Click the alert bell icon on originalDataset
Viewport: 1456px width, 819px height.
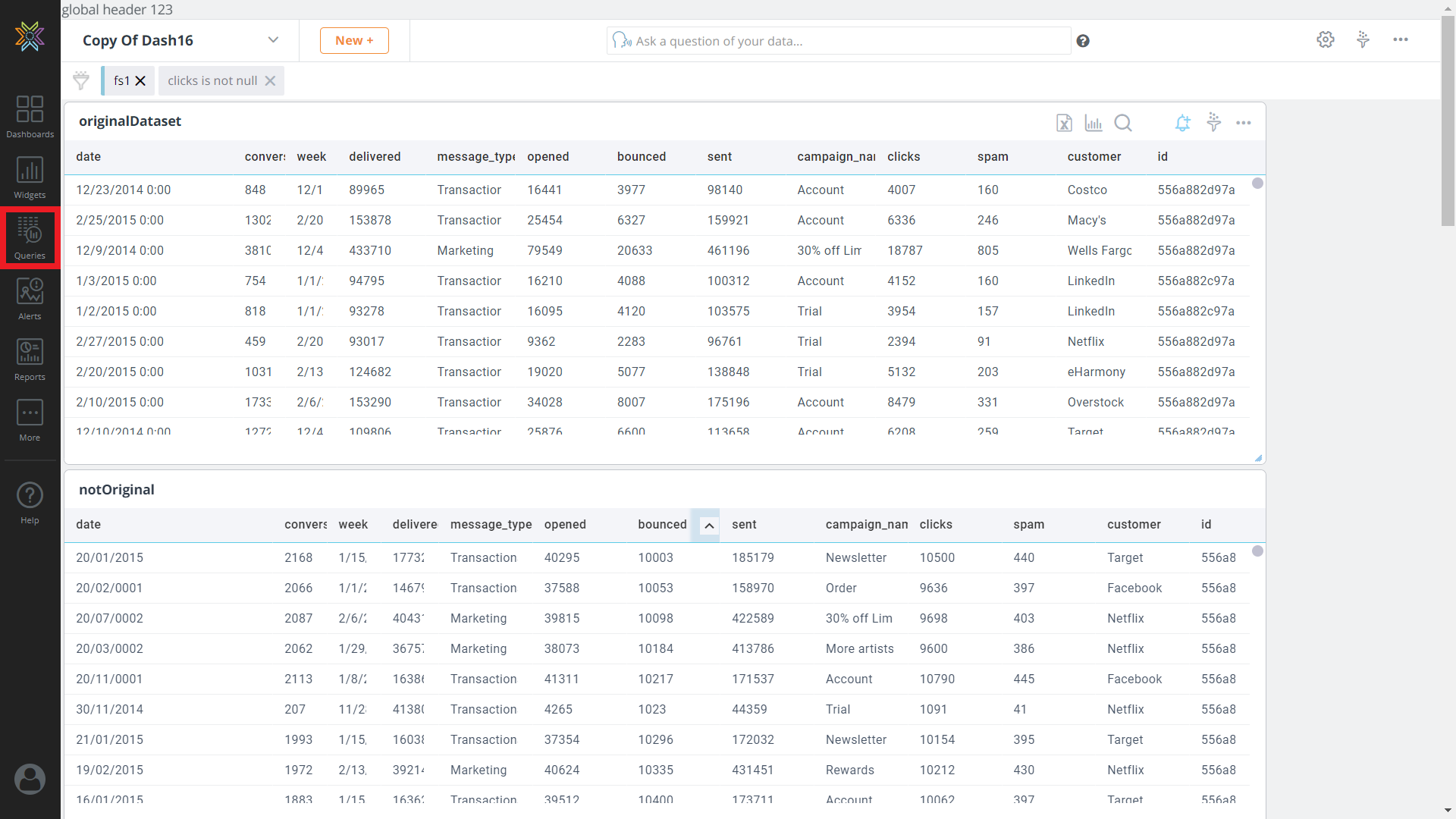1182,123
